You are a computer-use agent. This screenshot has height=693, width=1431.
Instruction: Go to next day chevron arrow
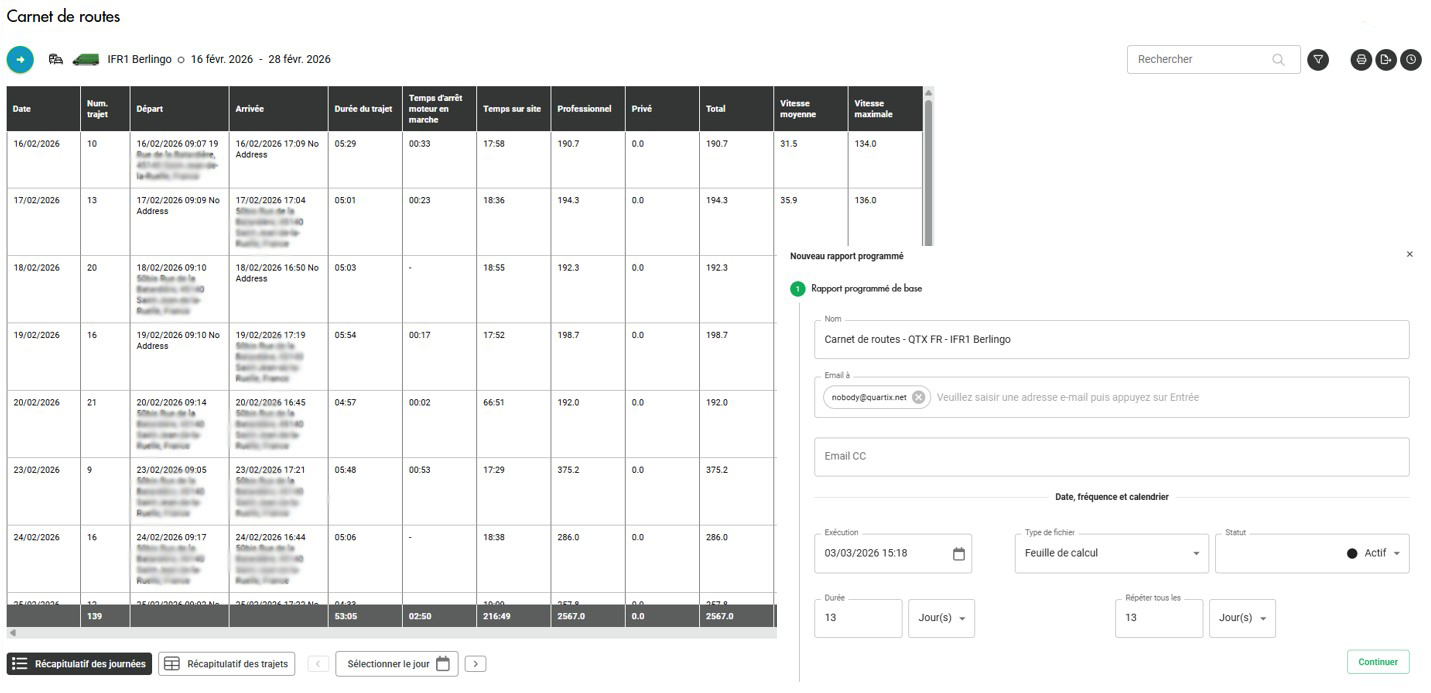[475, 664]
